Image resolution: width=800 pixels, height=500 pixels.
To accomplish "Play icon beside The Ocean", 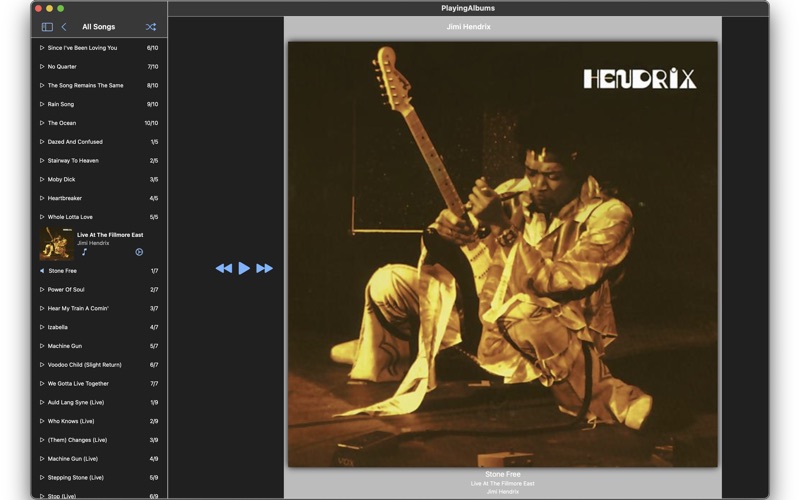I will 42,123.
